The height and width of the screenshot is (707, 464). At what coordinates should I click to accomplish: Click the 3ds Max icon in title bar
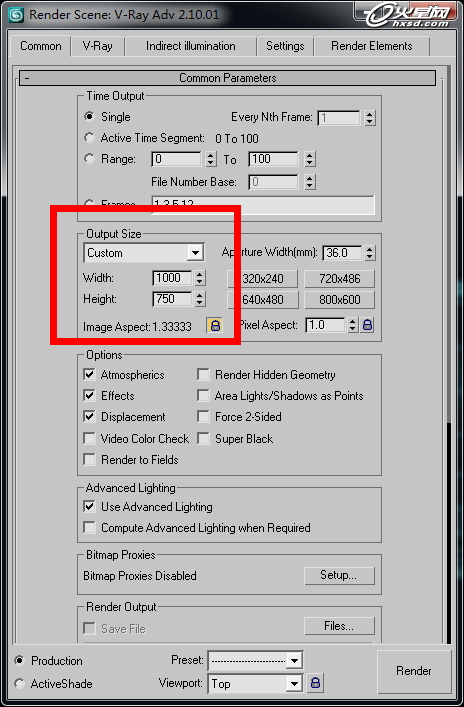(17, 14)
